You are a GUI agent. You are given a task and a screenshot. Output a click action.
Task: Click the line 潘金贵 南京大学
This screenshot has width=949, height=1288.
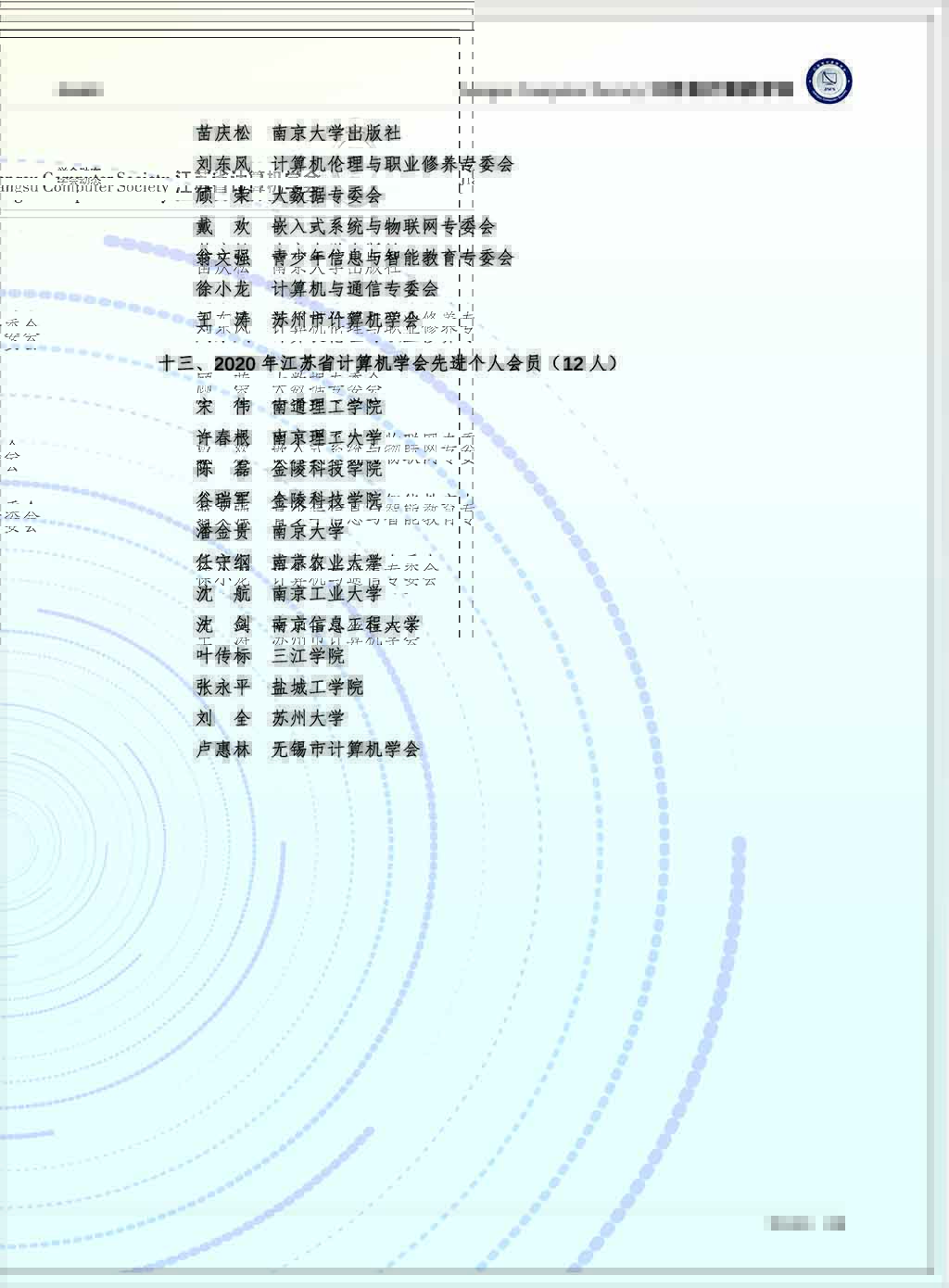click(270, 531)
